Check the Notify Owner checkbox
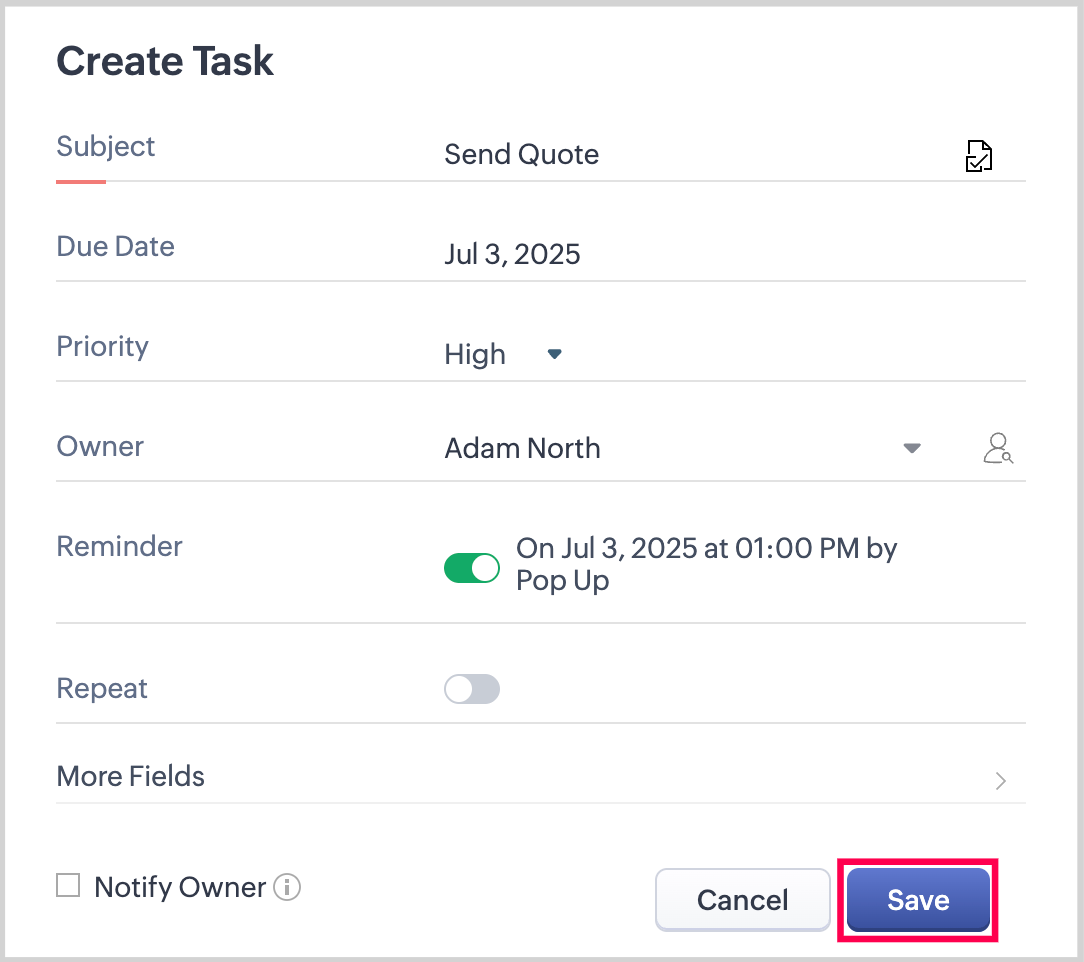Image resolution: width=1084 pixels, height=962 pixels. tap(68, 886)
